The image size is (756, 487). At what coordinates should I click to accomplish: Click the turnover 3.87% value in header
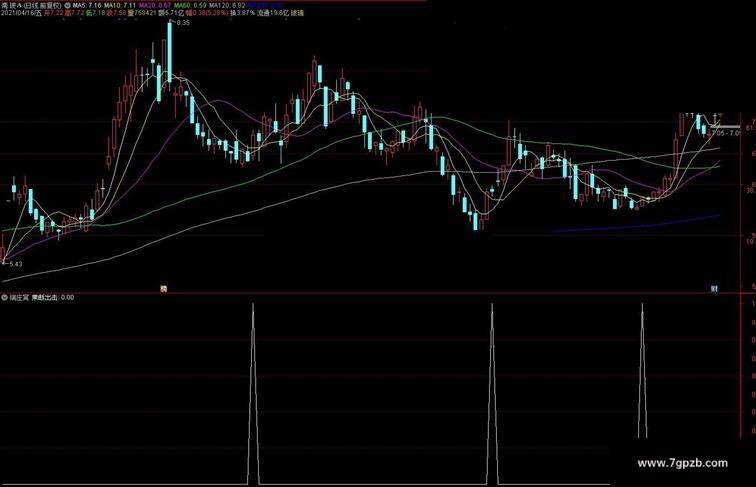(246, 13)
